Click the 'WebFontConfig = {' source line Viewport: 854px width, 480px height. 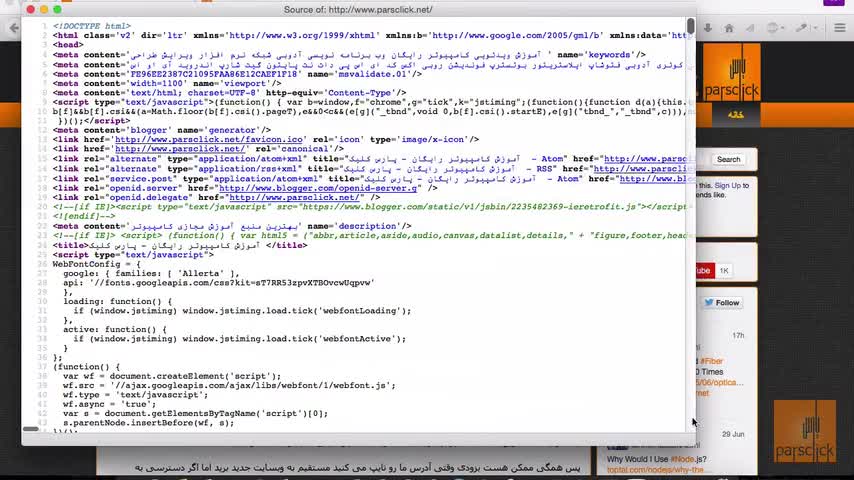tap(96, 264)
